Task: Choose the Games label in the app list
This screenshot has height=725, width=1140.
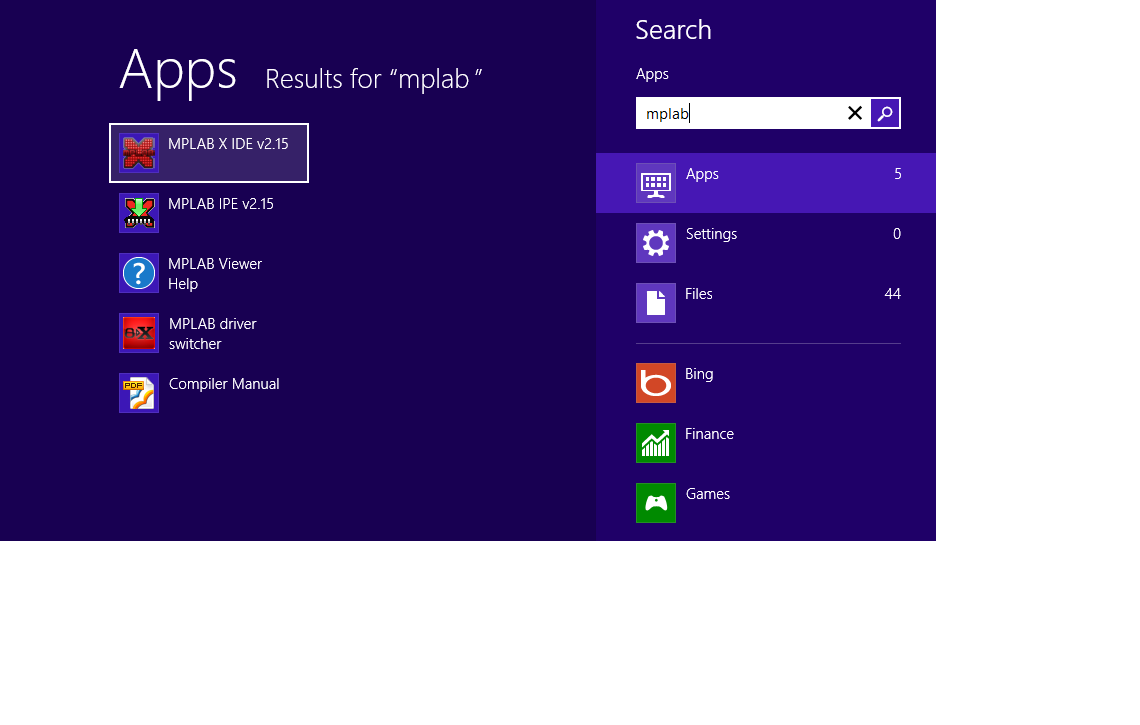Action: point(707,494)
